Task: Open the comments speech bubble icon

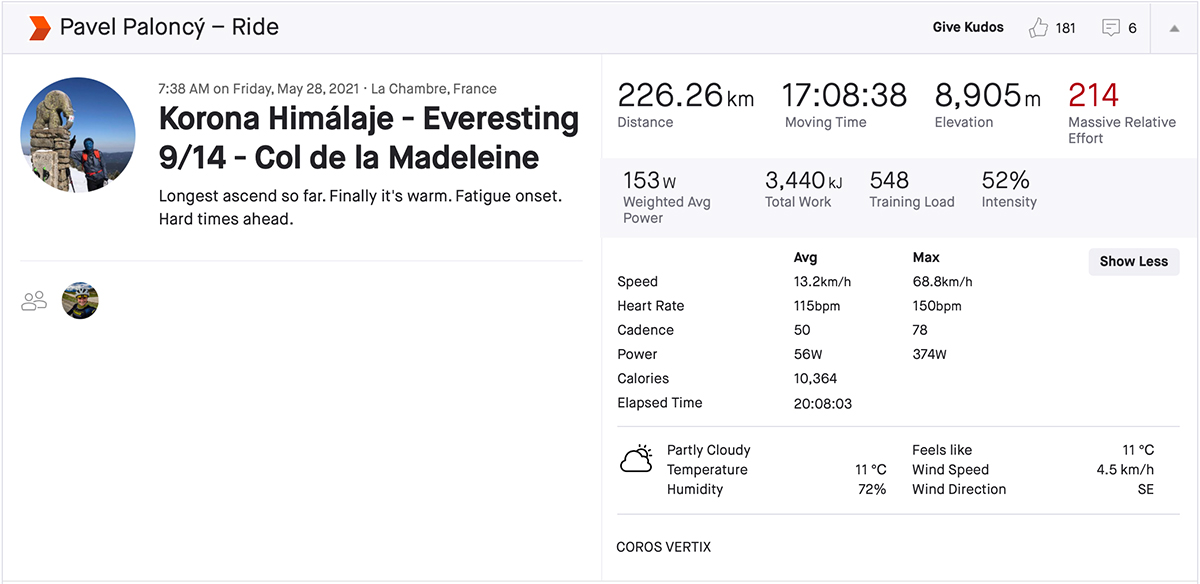Action: point(1111,28)
